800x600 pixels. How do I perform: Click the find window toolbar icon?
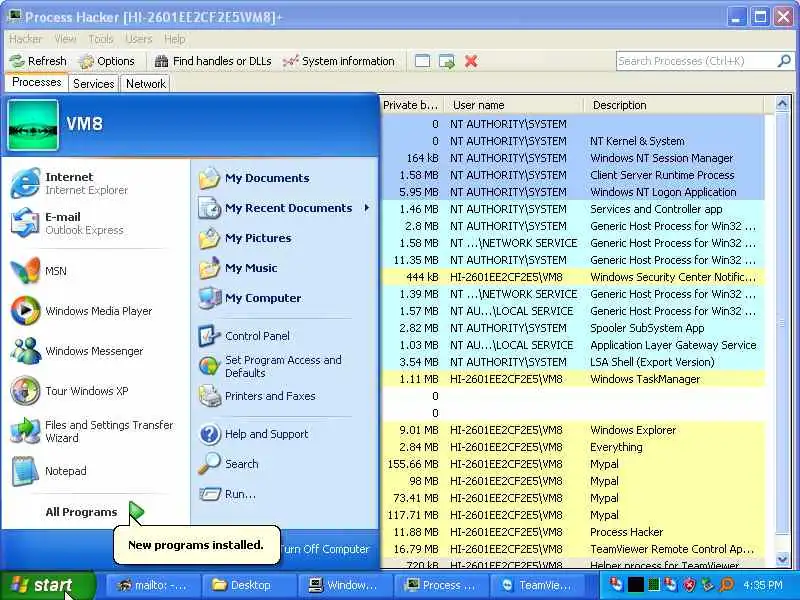coord(422,61)
